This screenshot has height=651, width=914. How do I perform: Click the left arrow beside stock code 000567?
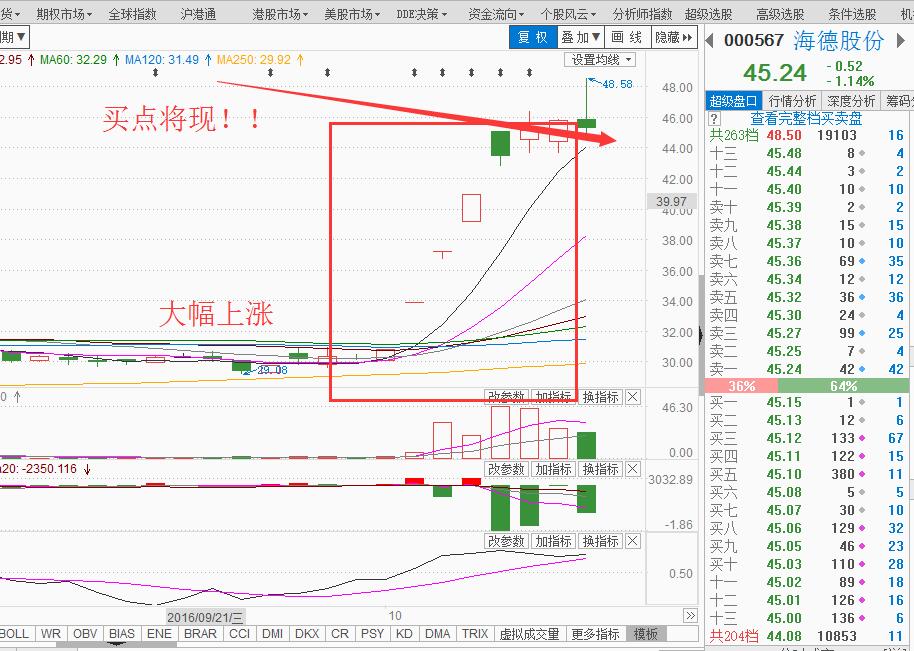pos(709,42)
